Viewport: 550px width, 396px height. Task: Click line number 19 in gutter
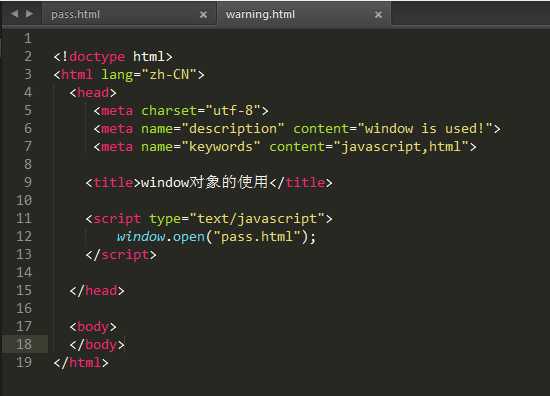(24, 362)
